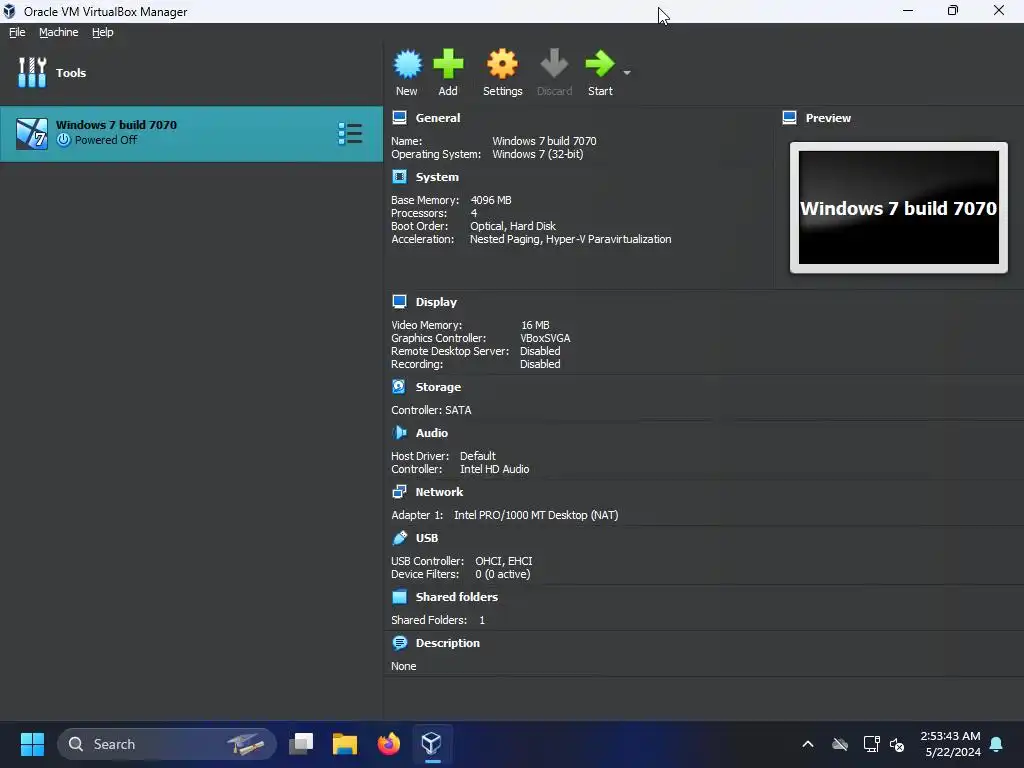Open the notification bell icon
Screen dimensions: 1024x768
tap(997, 744)
